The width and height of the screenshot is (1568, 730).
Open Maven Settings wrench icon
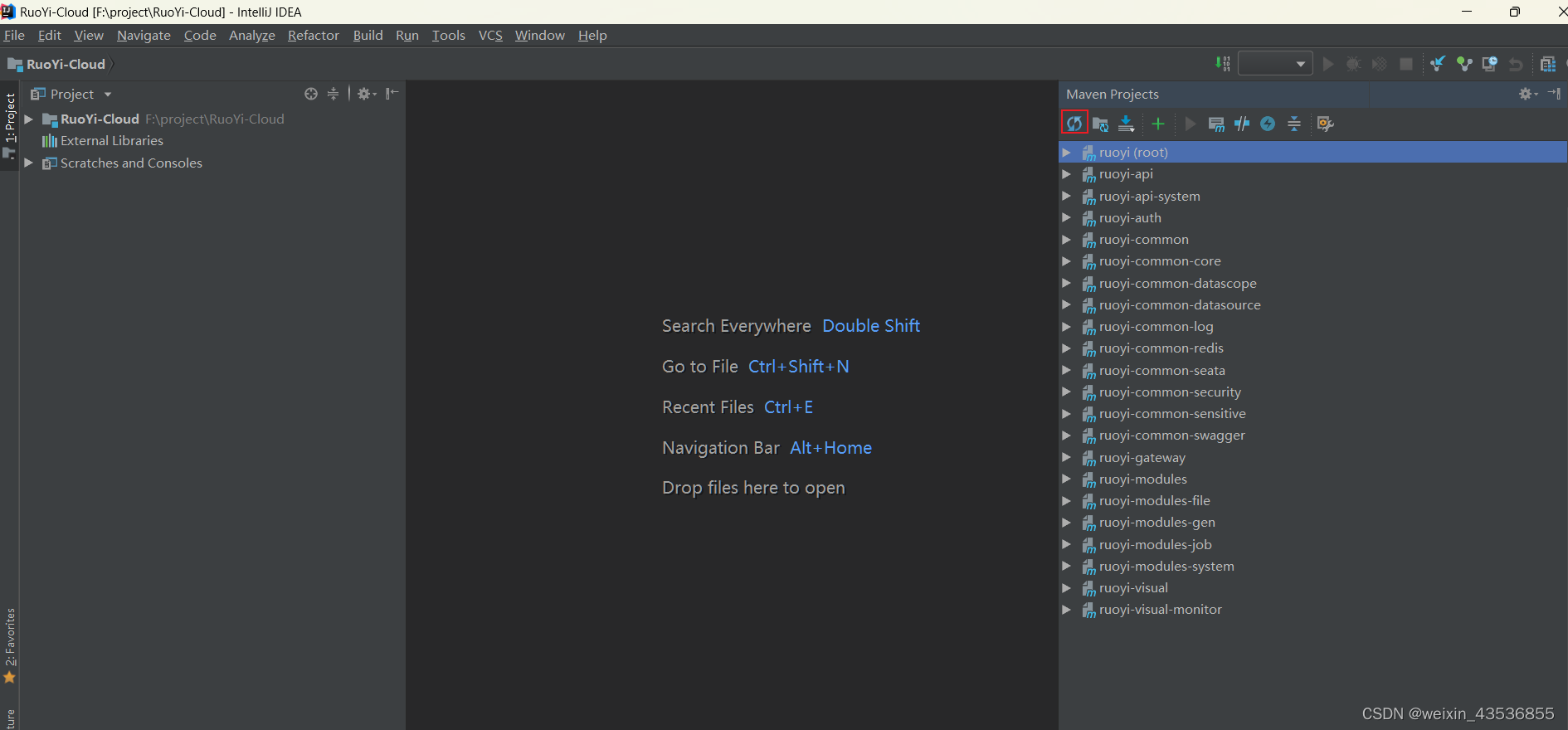point(1325,124)
